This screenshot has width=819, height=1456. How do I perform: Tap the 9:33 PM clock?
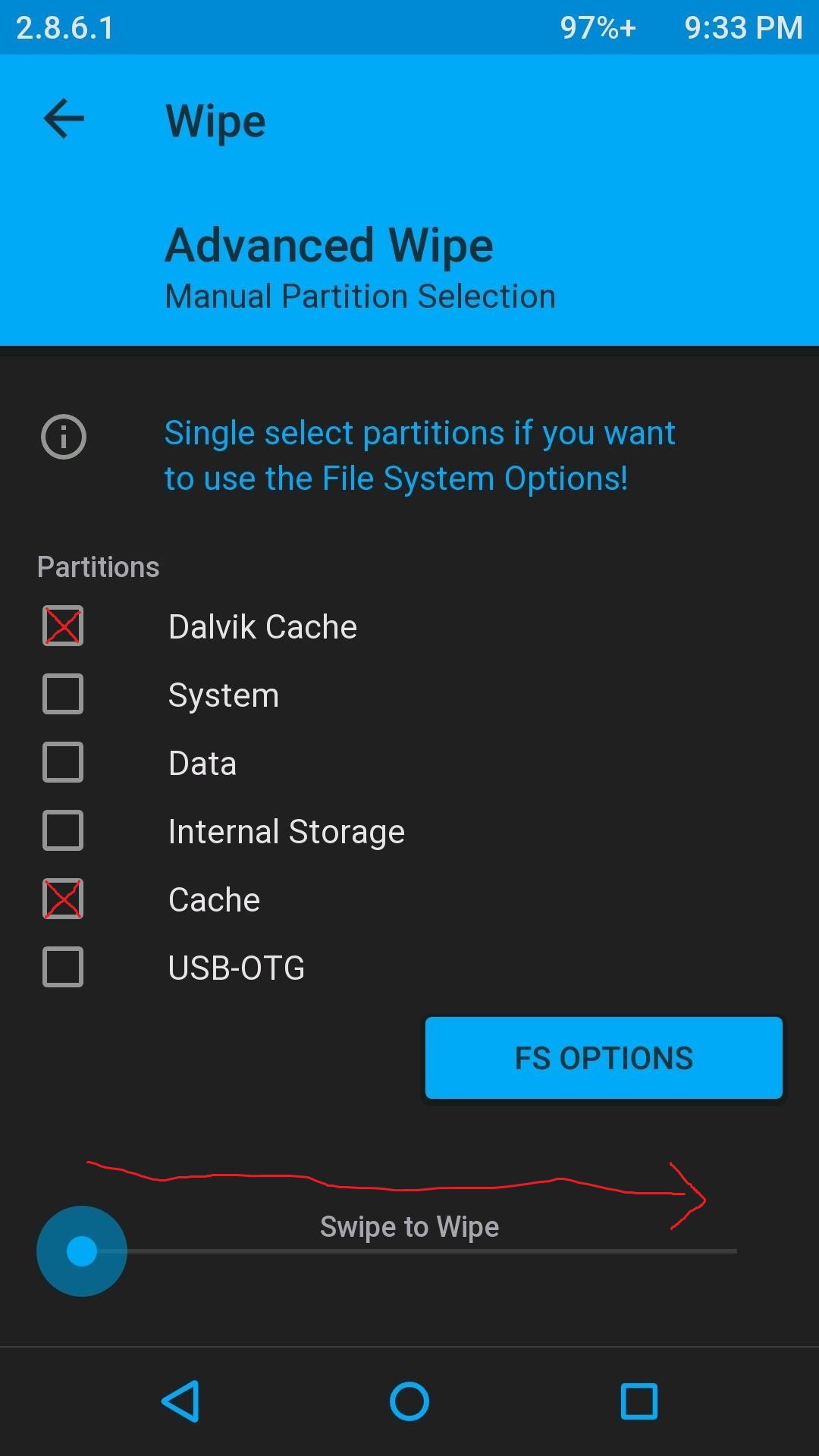tap(743, 28)
